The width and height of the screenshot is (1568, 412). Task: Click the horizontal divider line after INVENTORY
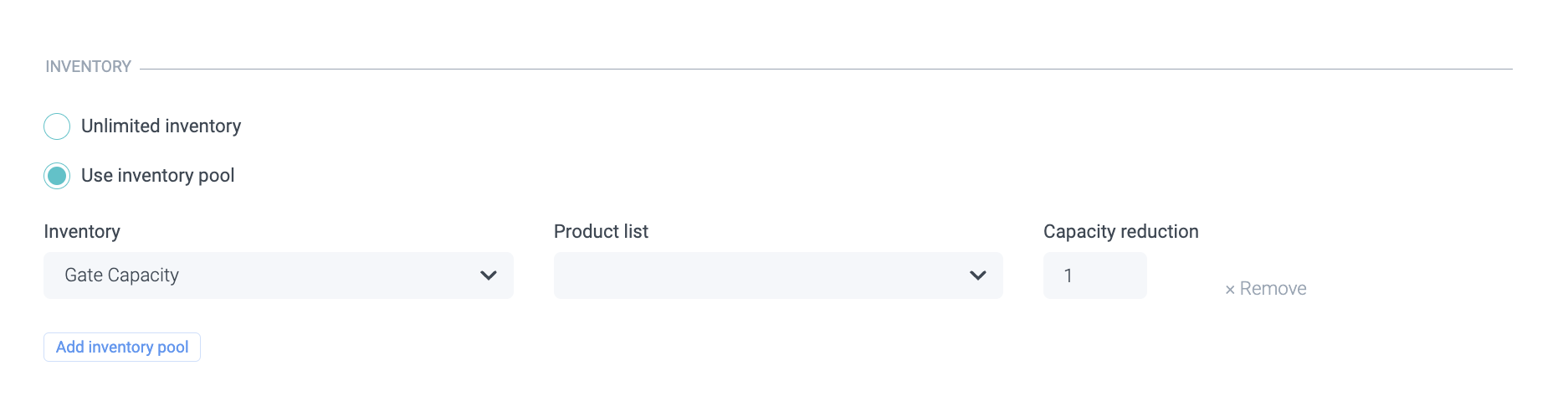click(826, 69)
